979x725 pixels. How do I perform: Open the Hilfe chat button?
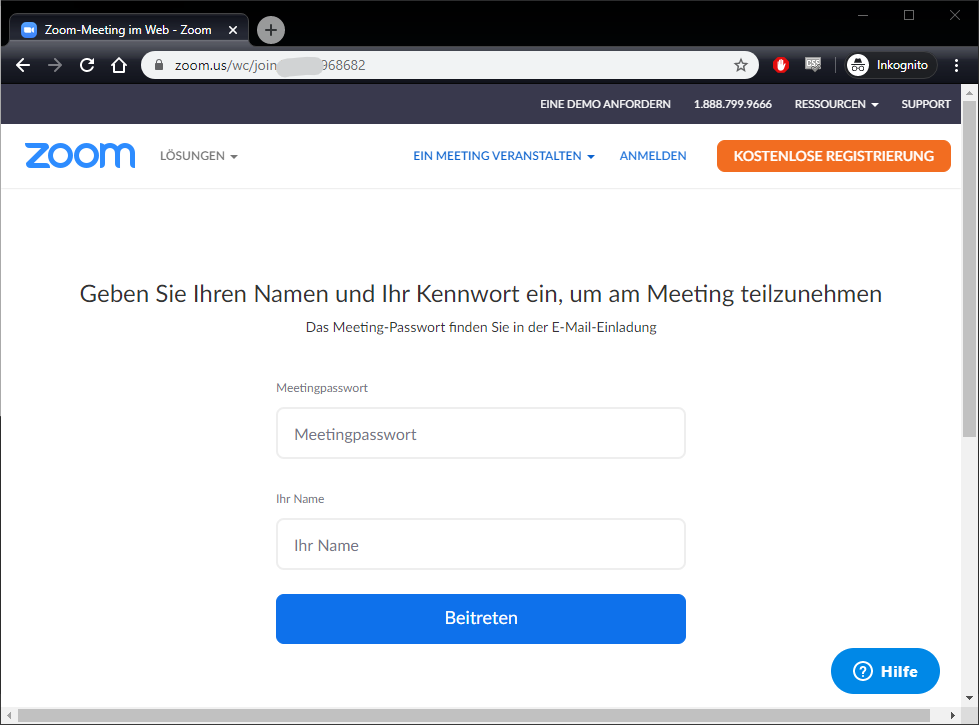885,671
